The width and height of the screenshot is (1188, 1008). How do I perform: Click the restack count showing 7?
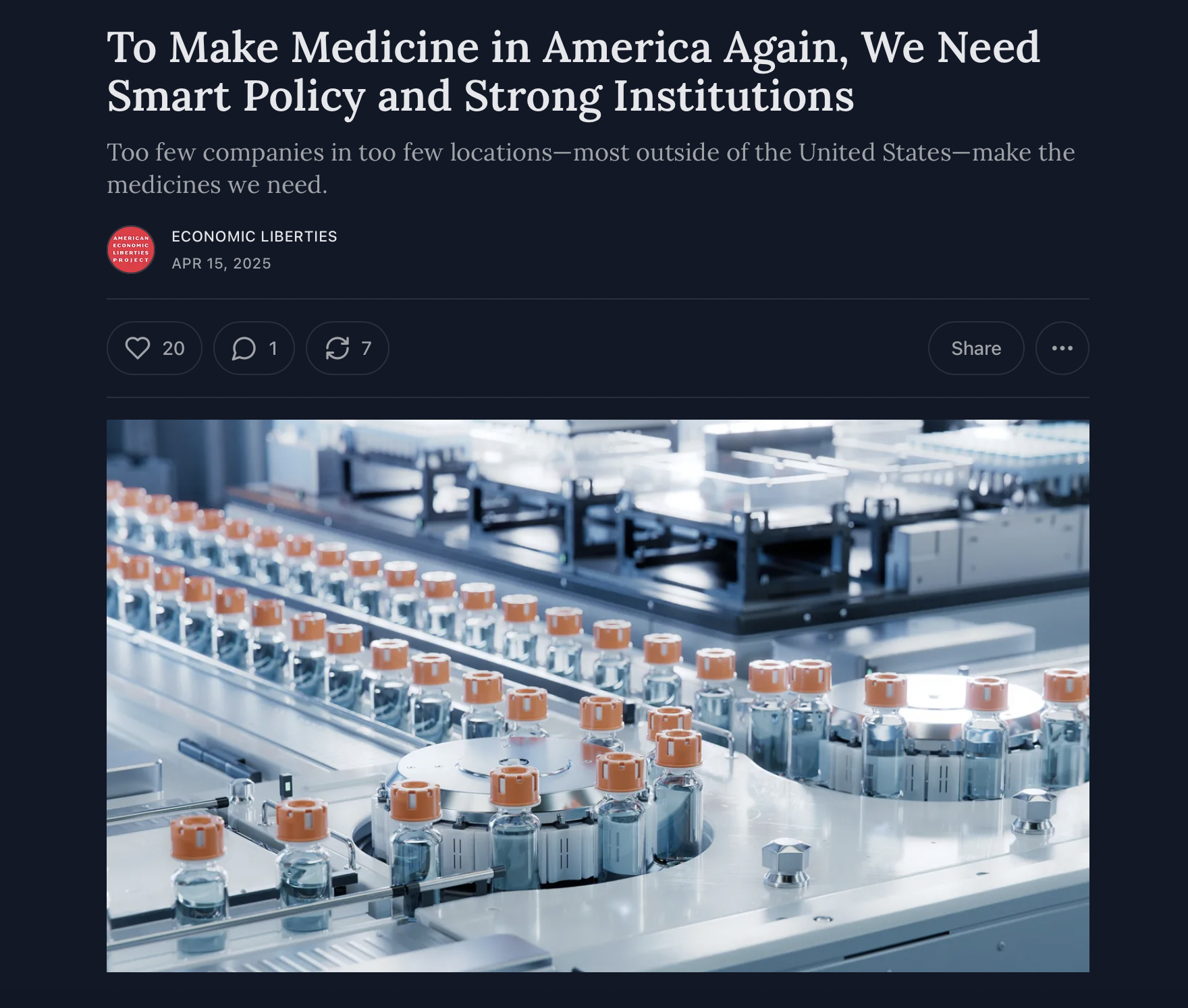coord(366,348)
